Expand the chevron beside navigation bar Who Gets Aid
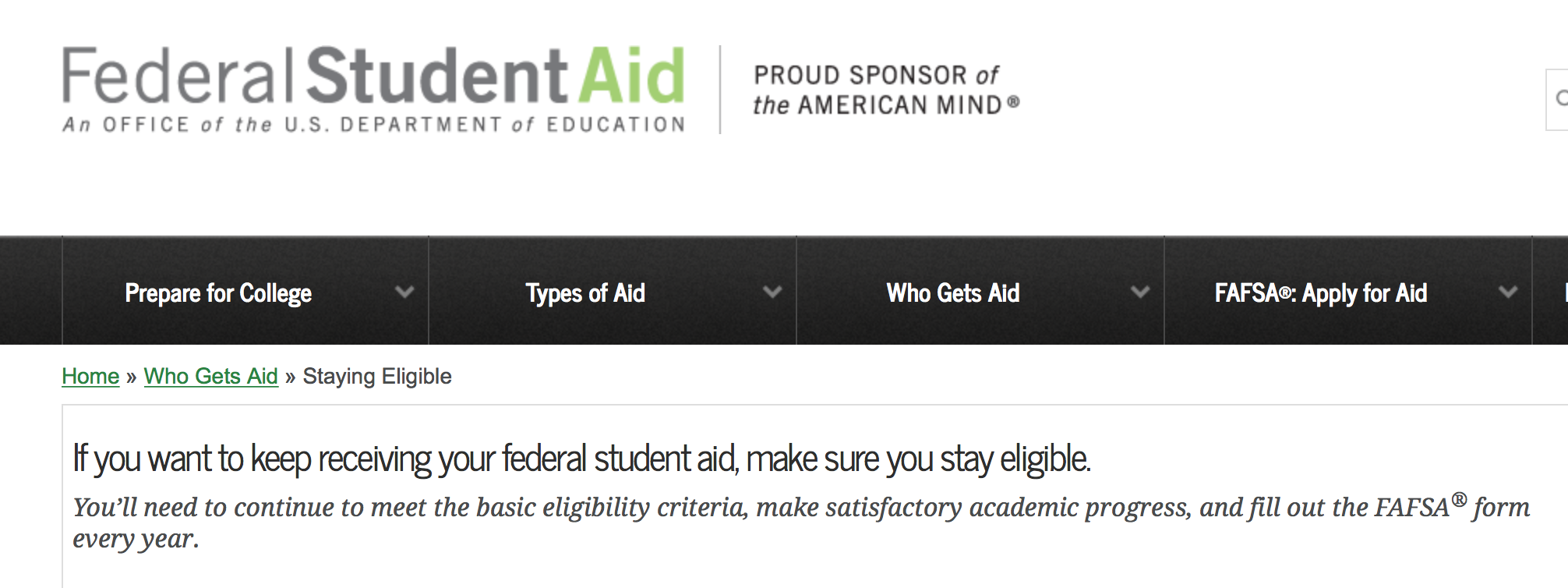 [1140, 292]
